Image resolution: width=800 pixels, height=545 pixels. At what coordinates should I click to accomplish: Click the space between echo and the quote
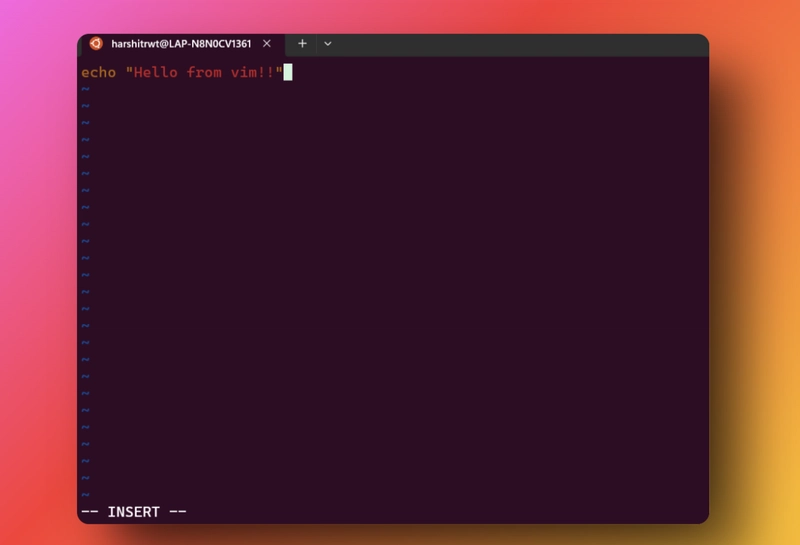(x=120, y=72)
